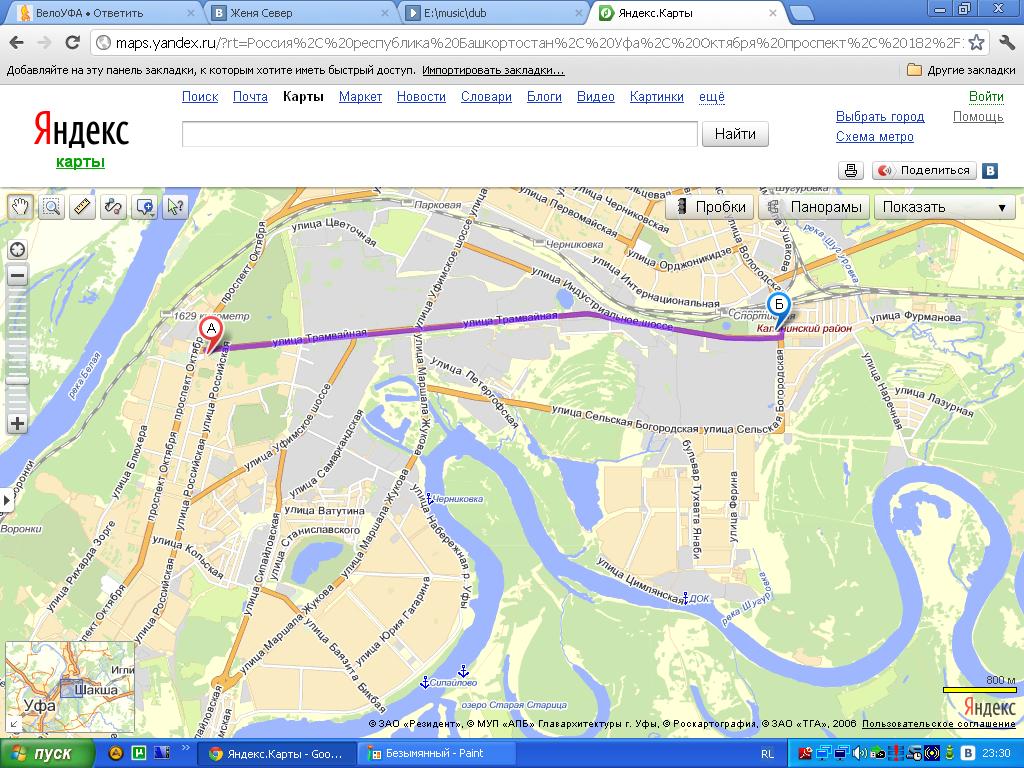Image resolution: width=1024 pixels, height=768 pixels.
Task: Click the Поделиться share button
Action: (x=925, y=170)
